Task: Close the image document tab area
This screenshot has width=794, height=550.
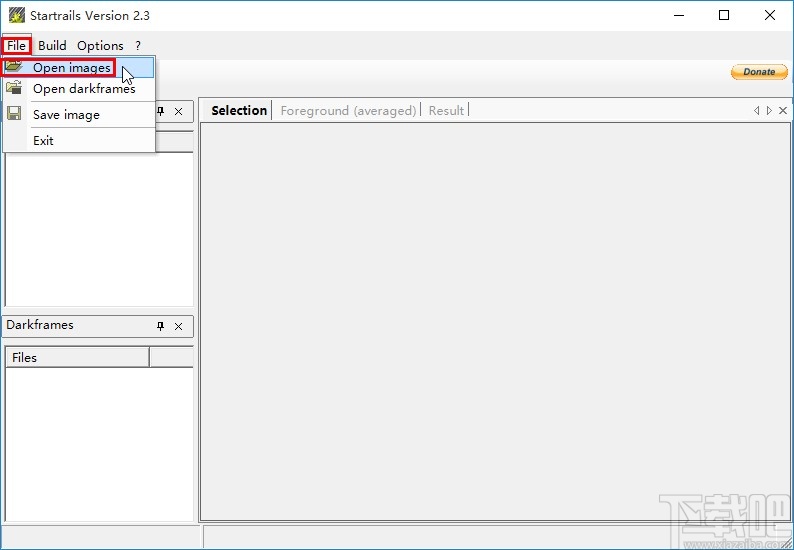Action: (783, 110)
